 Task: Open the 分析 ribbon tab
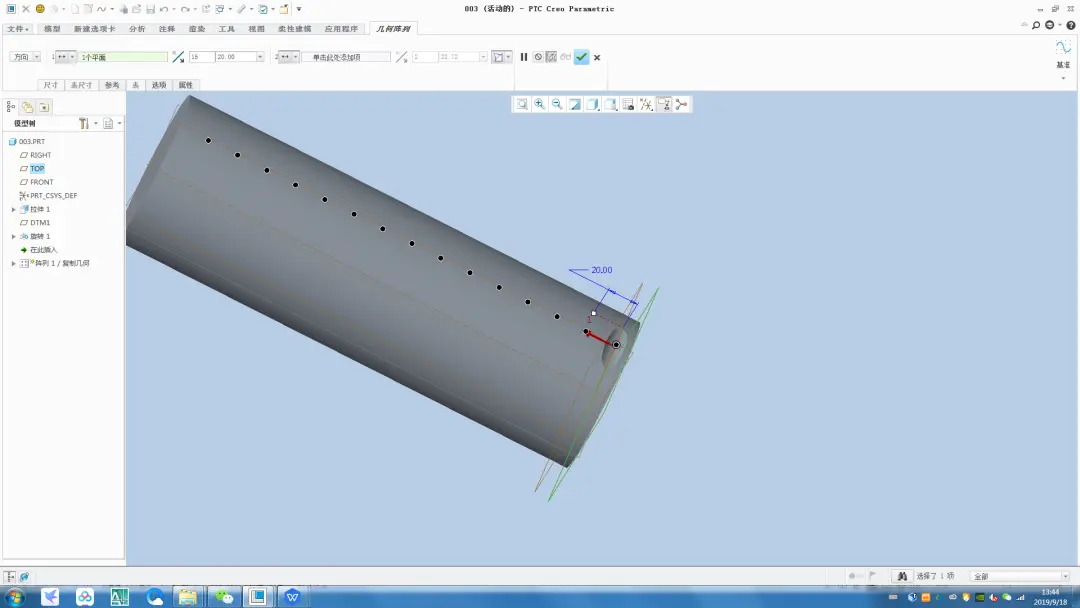[x=137, y=29]
